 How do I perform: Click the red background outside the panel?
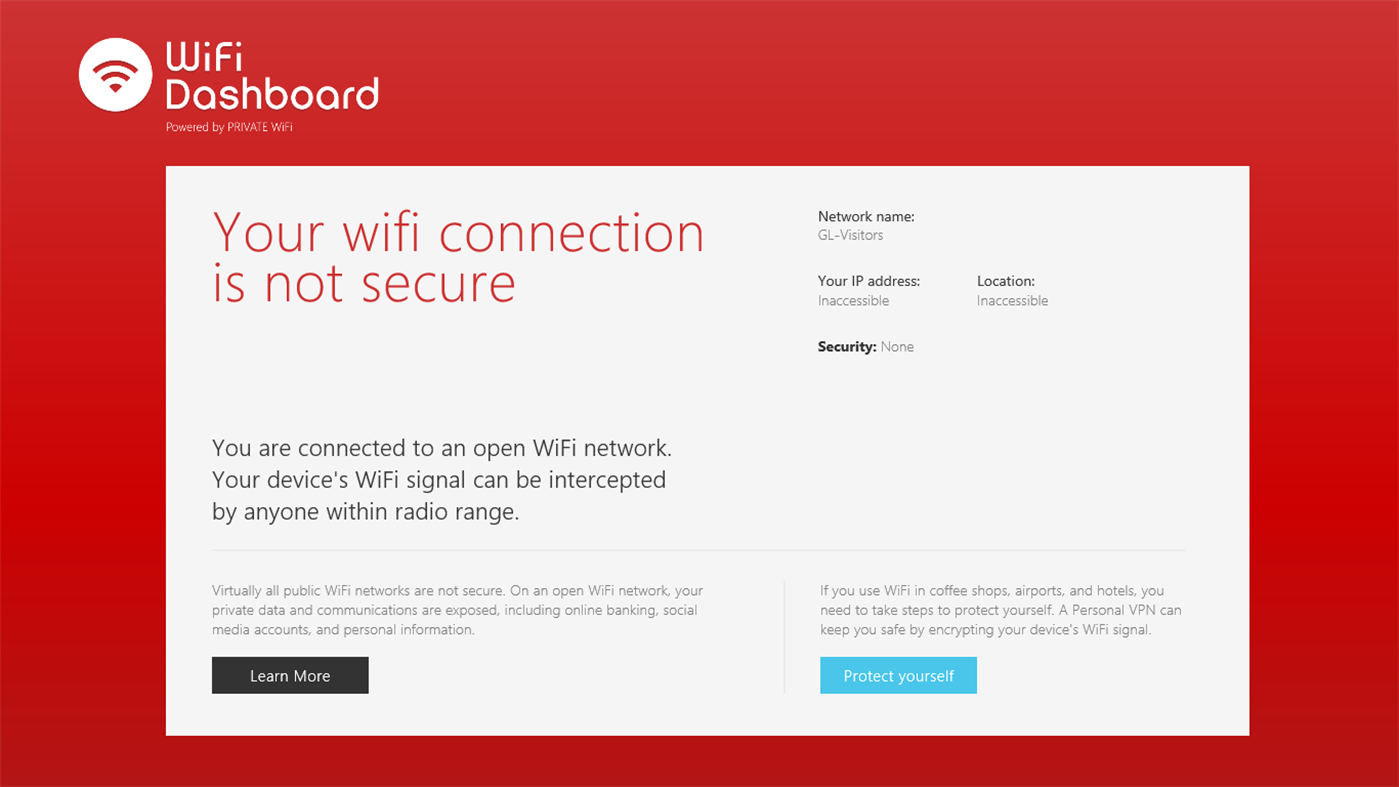click(82, 450)
